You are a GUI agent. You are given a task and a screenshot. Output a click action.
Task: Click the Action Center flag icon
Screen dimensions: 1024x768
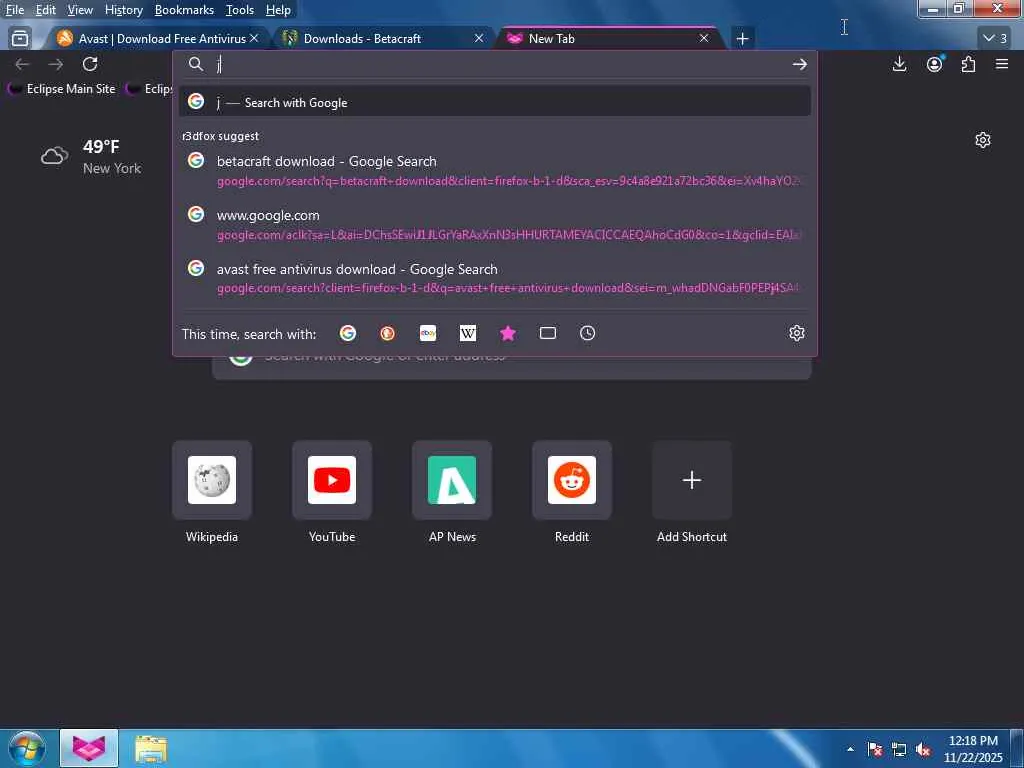coord(875,750)
